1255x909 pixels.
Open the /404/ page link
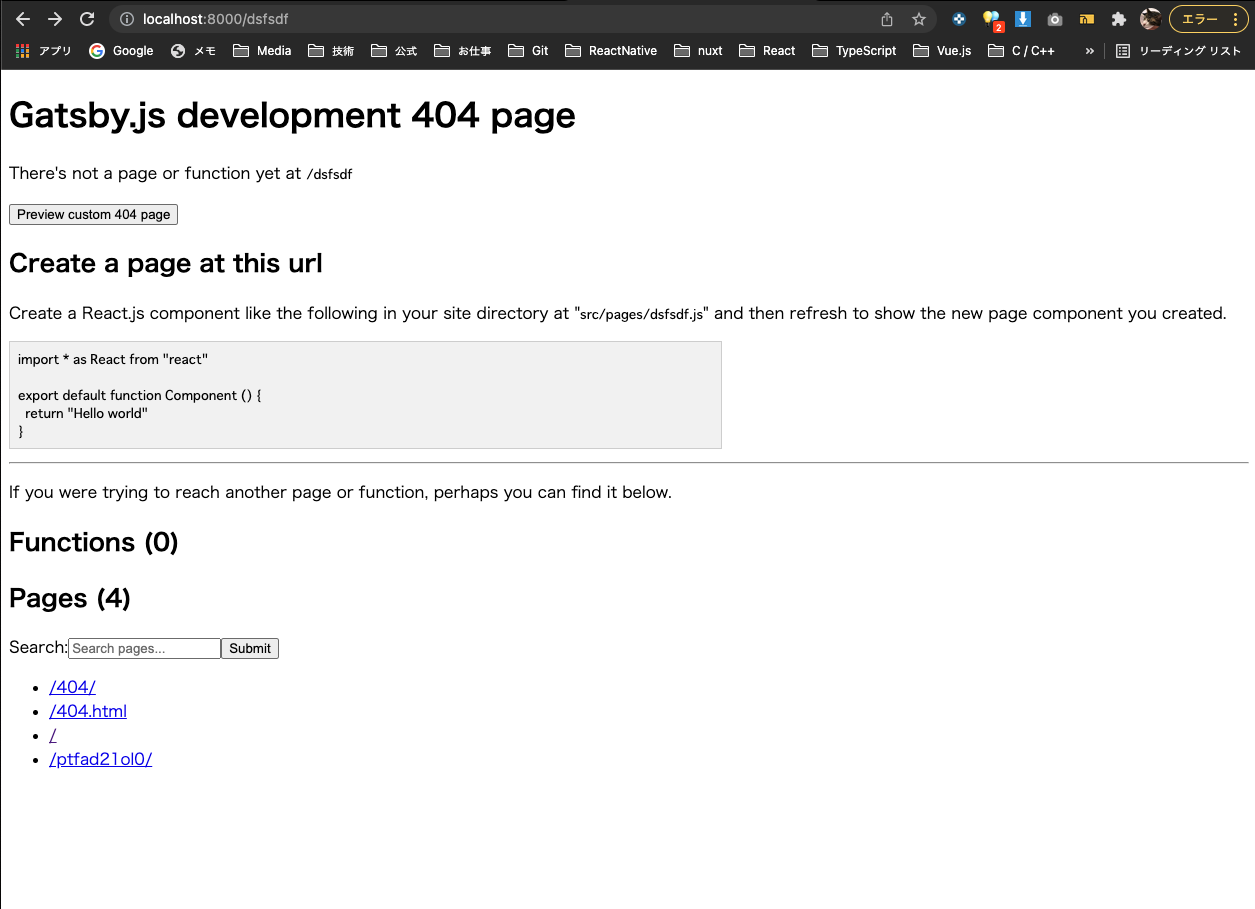pyautogui.click(x=72, y=687)
